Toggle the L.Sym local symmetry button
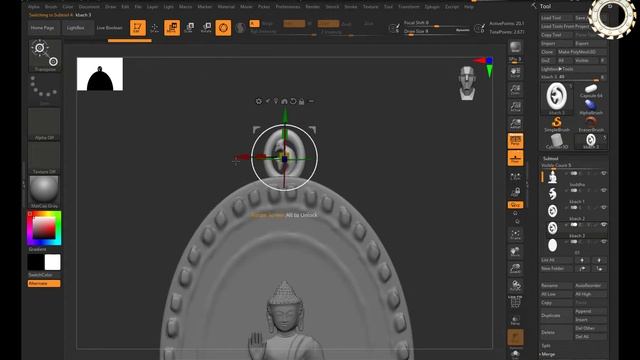 (x=516, y=177)
